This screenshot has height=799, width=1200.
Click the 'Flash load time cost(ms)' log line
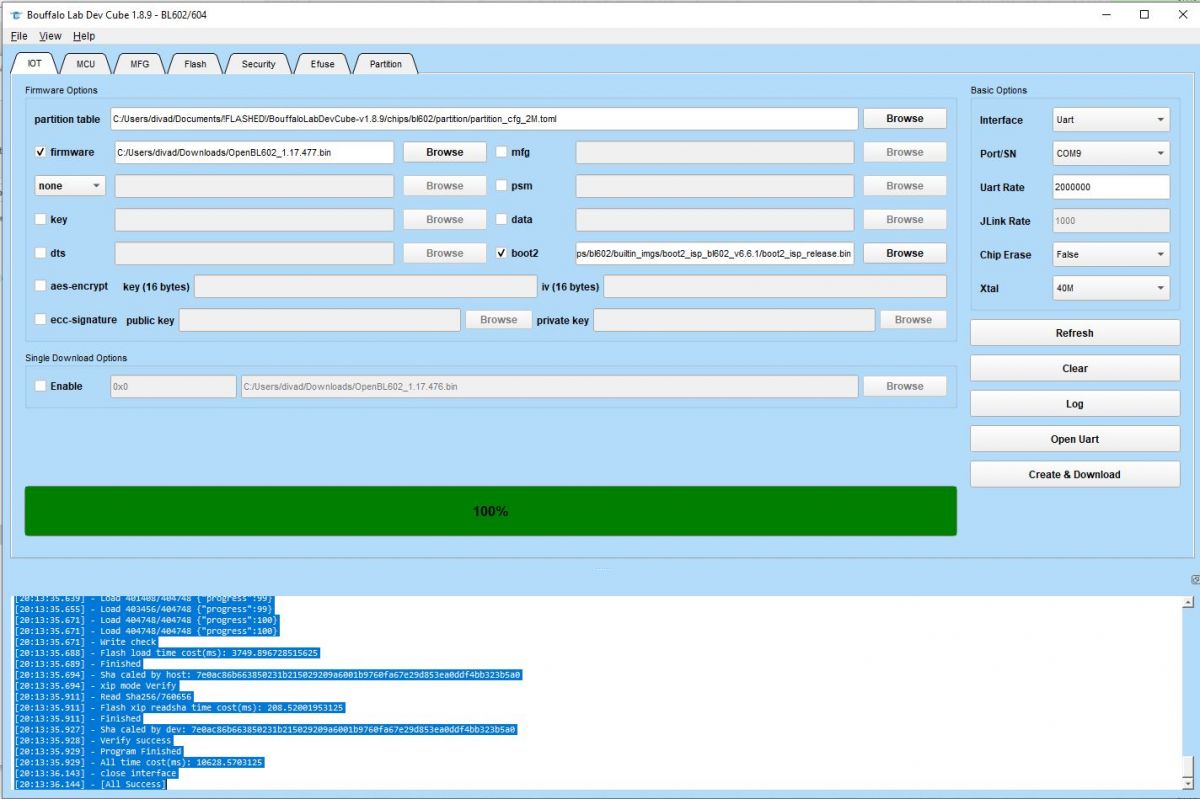166,653
